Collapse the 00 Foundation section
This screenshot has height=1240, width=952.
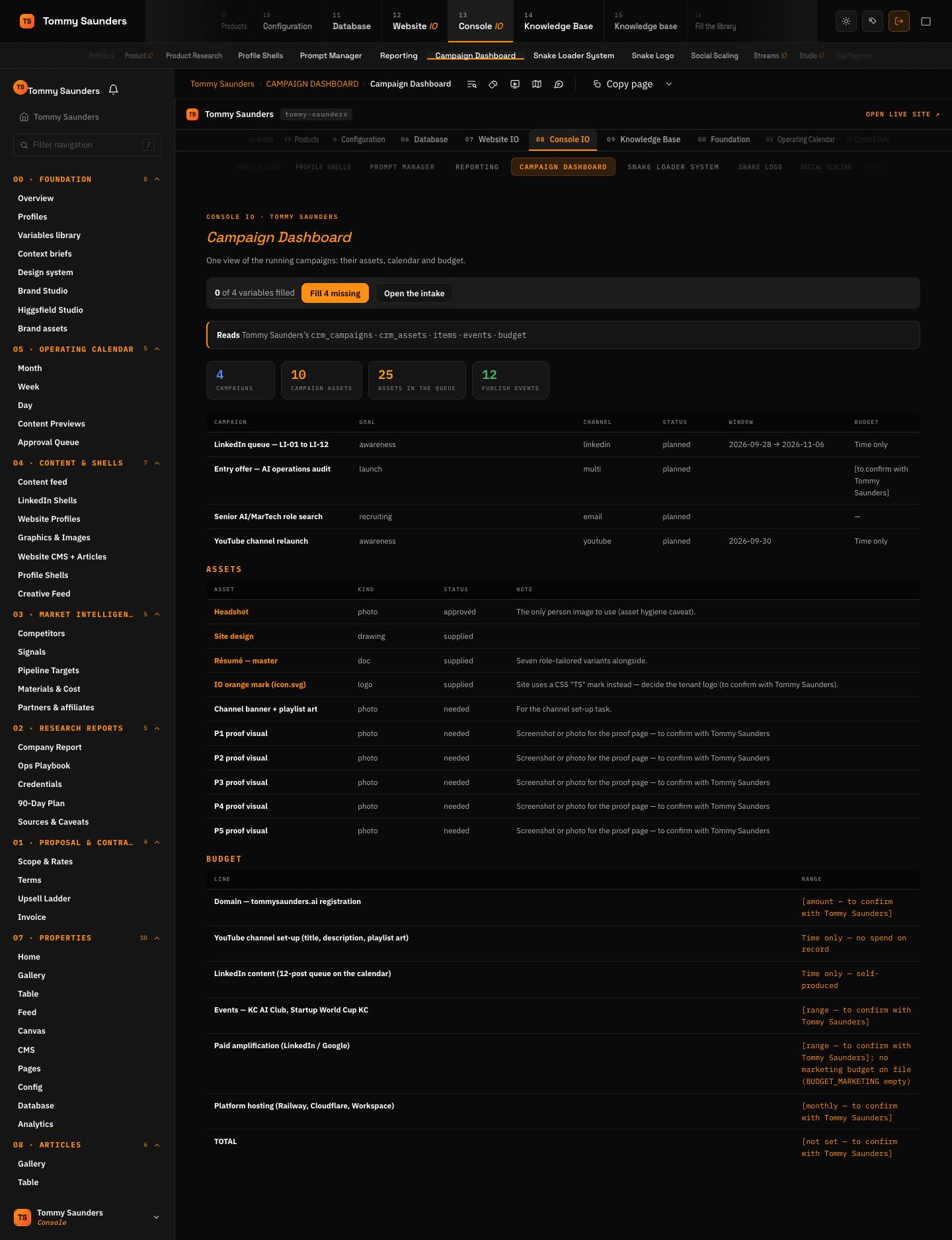tap(157, 179)
